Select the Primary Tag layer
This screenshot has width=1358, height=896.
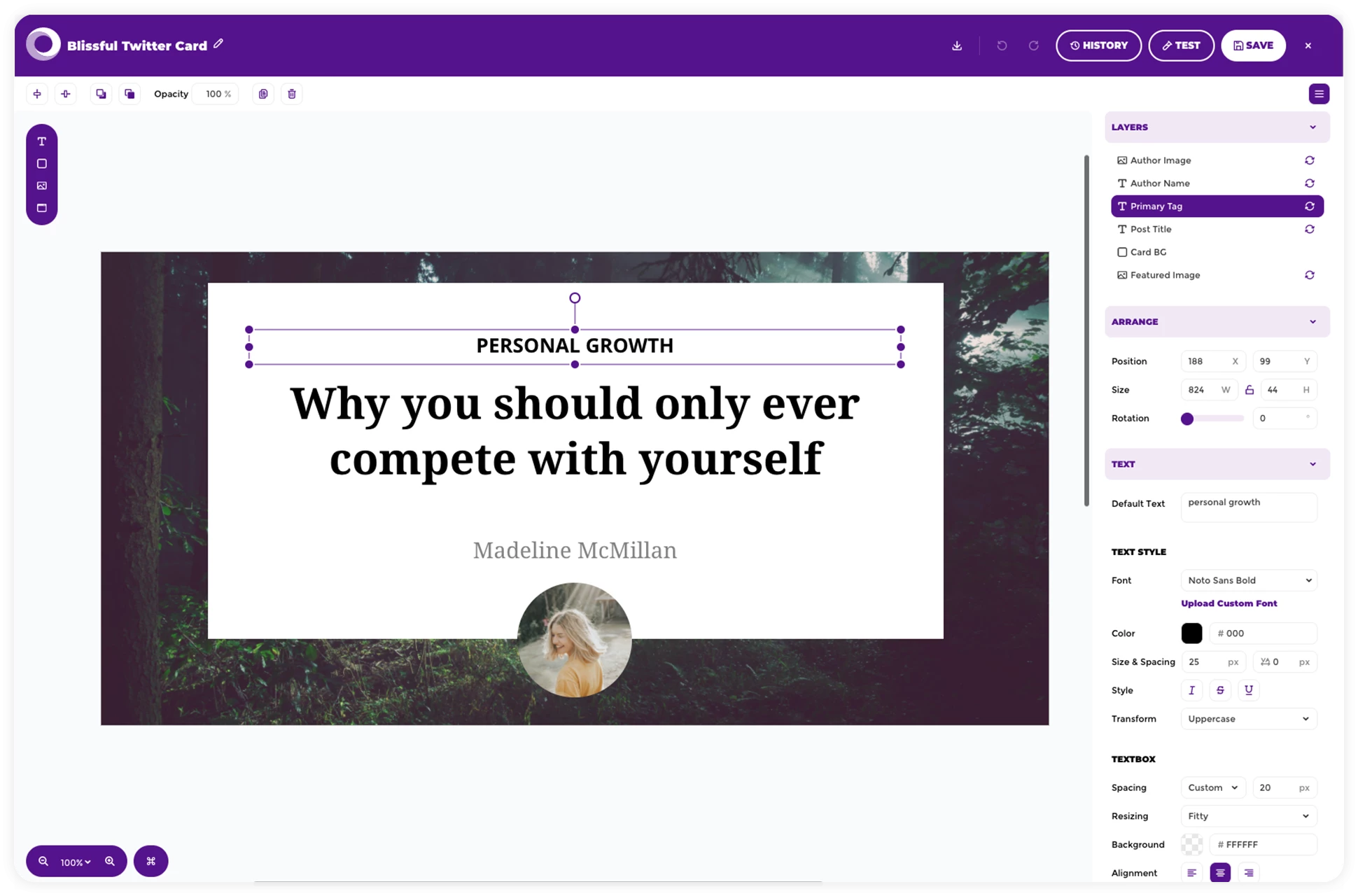click(x=1217, y=206)
